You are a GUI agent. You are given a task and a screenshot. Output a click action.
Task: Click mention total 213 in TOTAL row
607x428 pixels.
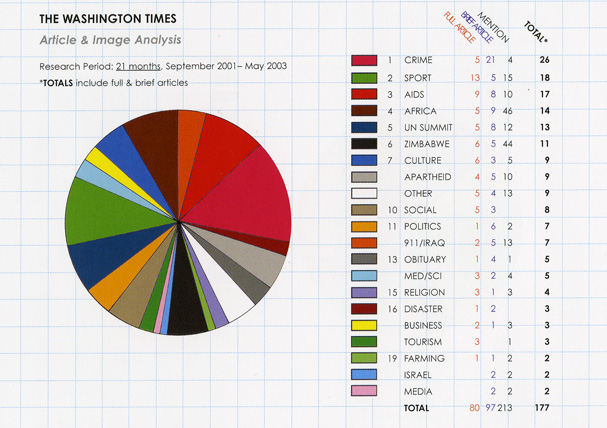505,408
